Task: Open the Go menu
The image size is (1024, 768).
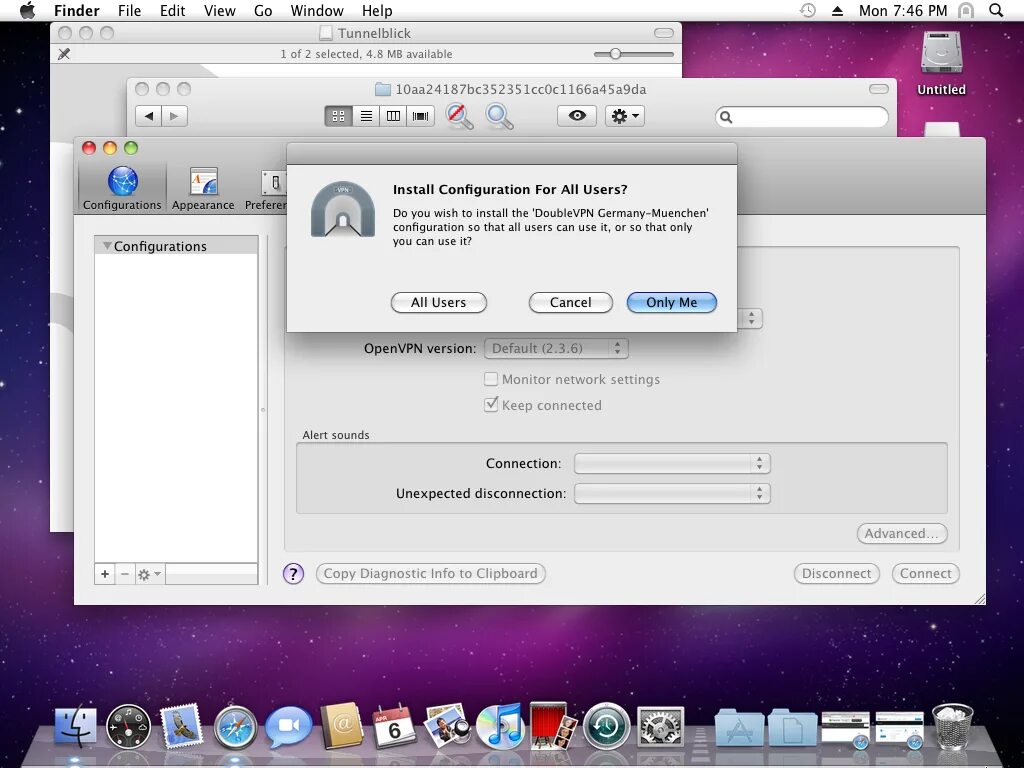Action: 263,10
